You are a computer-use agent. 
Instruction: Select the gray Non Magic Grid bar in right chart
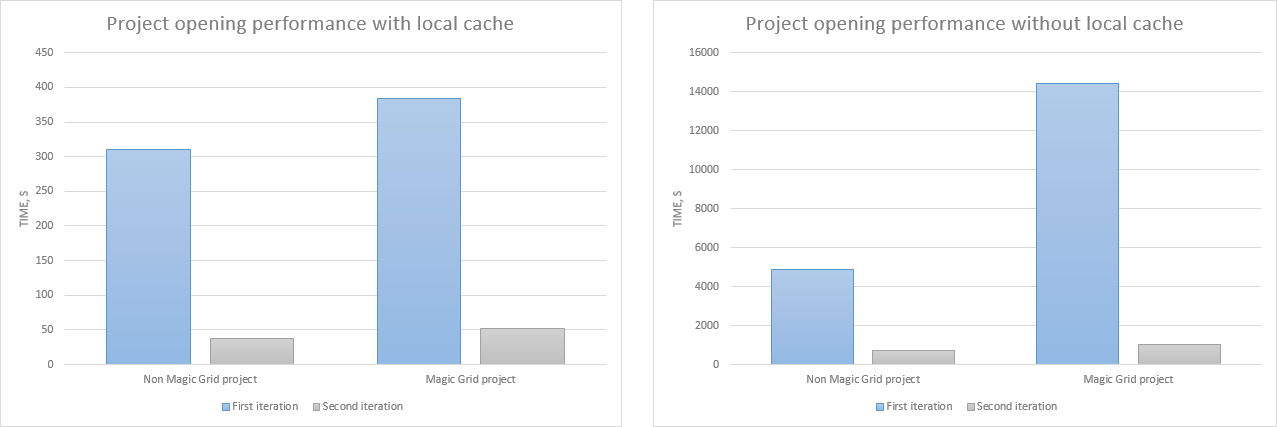(914, 357)
